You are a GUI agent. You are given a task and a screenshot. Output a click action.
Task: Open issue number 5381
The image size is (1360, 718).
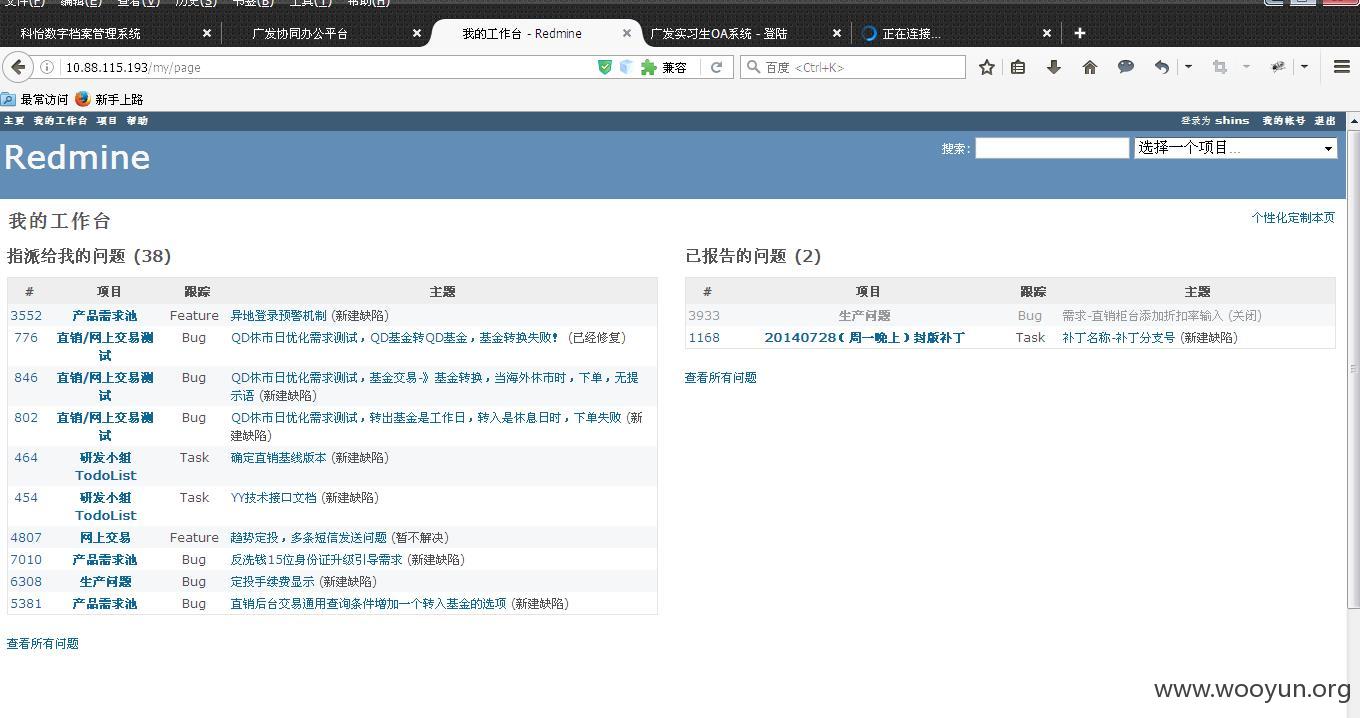click(26, 603)
